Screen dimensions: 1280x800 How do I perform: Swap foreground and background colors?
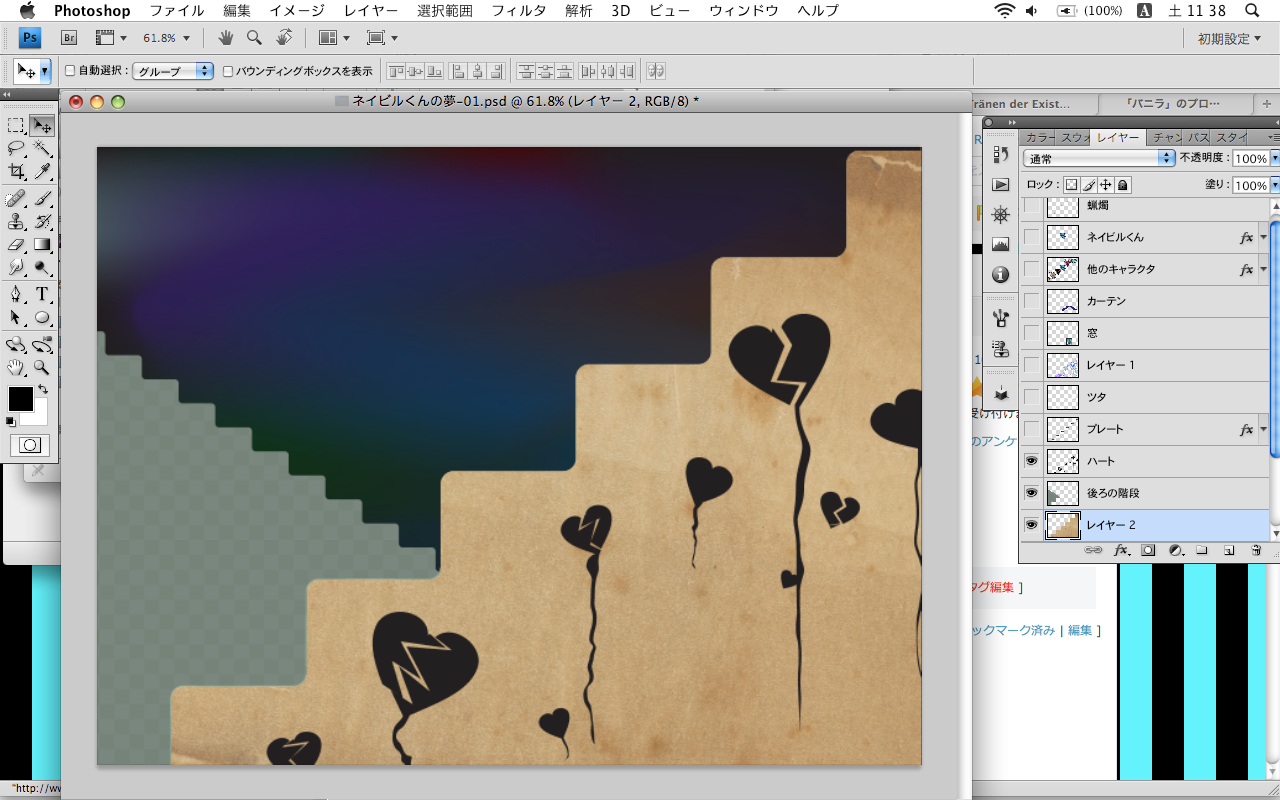point(42,389)
